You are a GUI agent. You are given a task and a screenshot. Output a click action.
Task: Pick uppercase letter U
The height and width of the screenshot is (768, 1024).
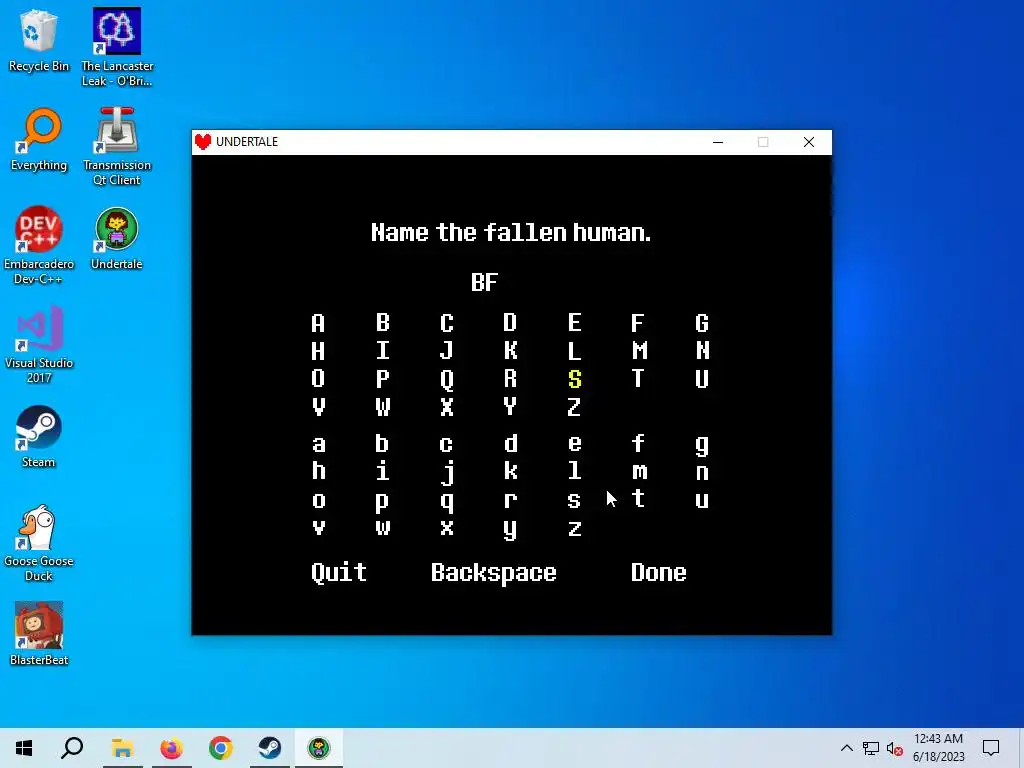click(702, 379)
